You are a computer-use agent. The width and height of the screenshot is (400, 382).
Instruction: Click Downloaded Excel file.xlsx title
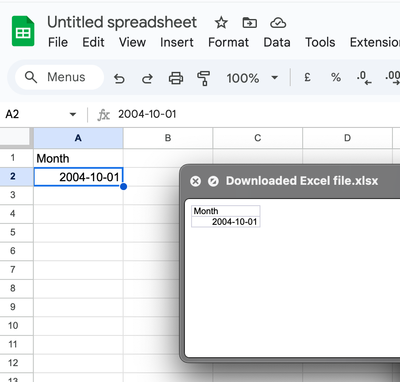[x=302, y=181]
